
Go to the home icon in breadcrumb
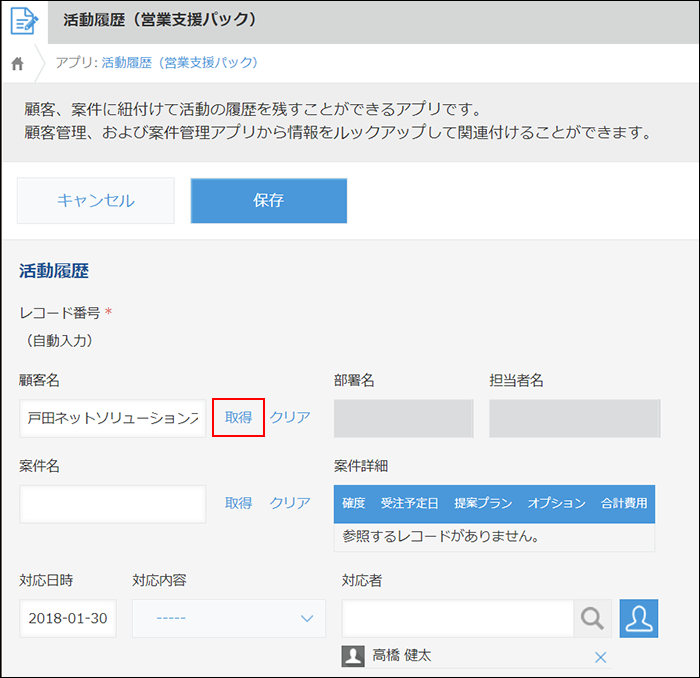click(17, 63)
